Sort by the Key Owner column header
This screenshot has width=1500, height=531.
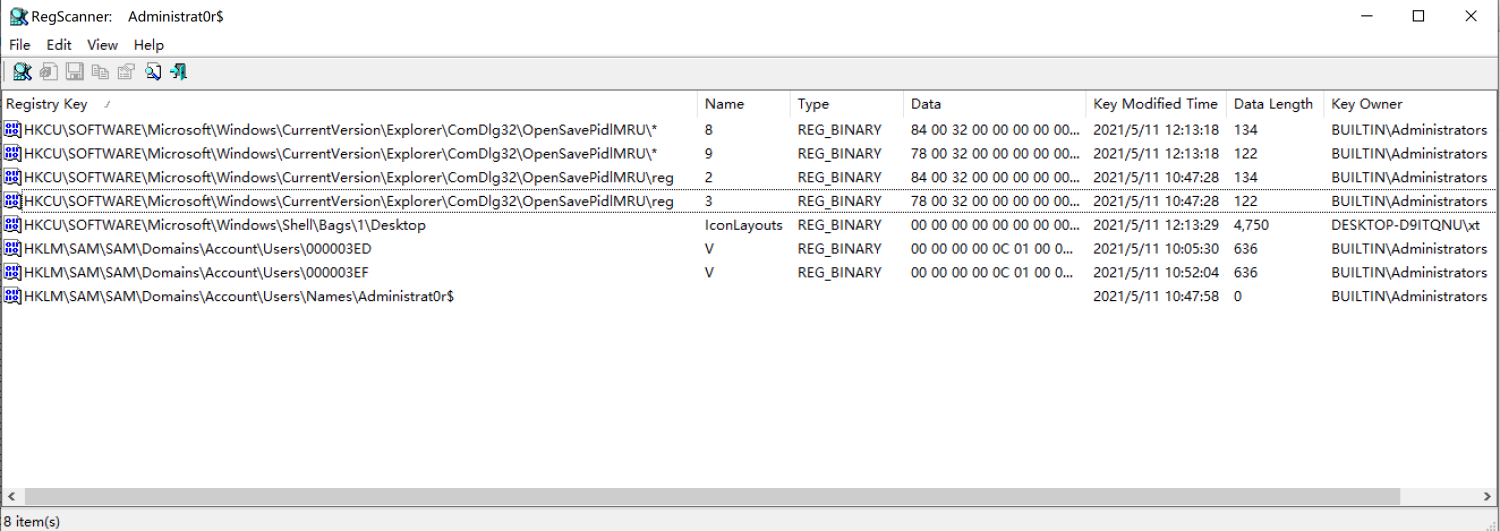1410,104
